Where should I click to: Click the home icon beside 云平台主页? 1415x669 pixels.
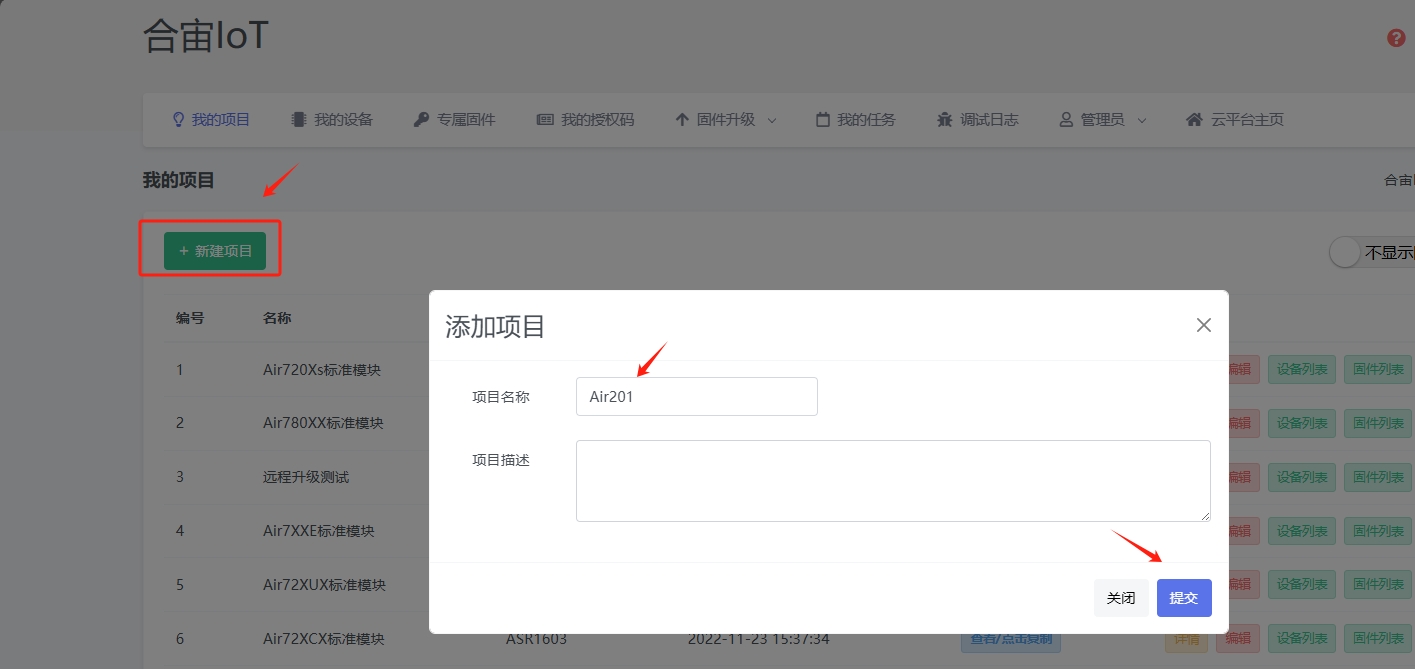click(1194, 120)
